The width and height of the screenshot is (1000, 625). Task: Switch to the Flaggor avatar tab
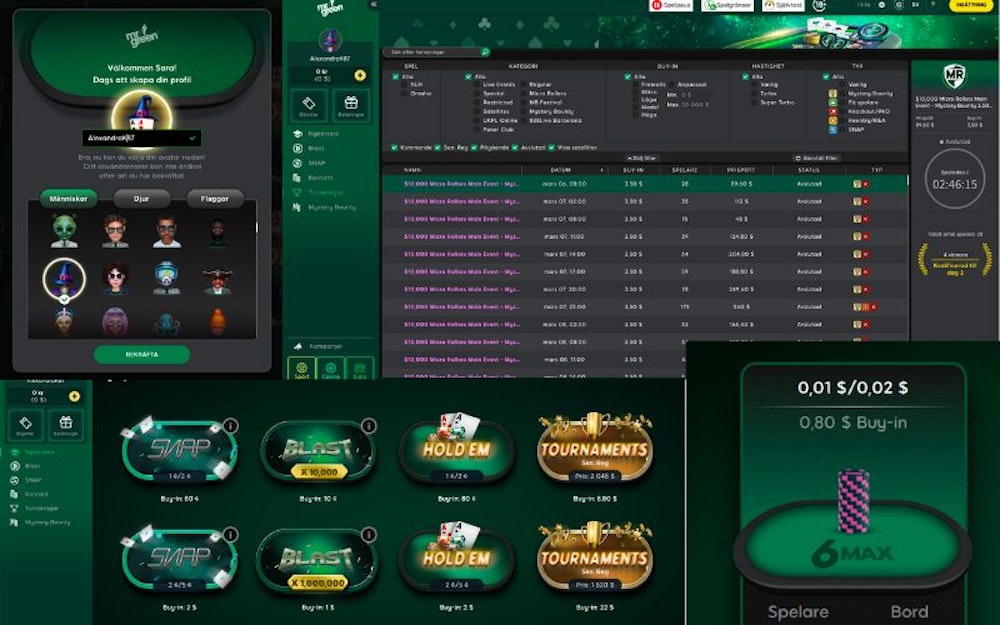[x=215, y=199]
